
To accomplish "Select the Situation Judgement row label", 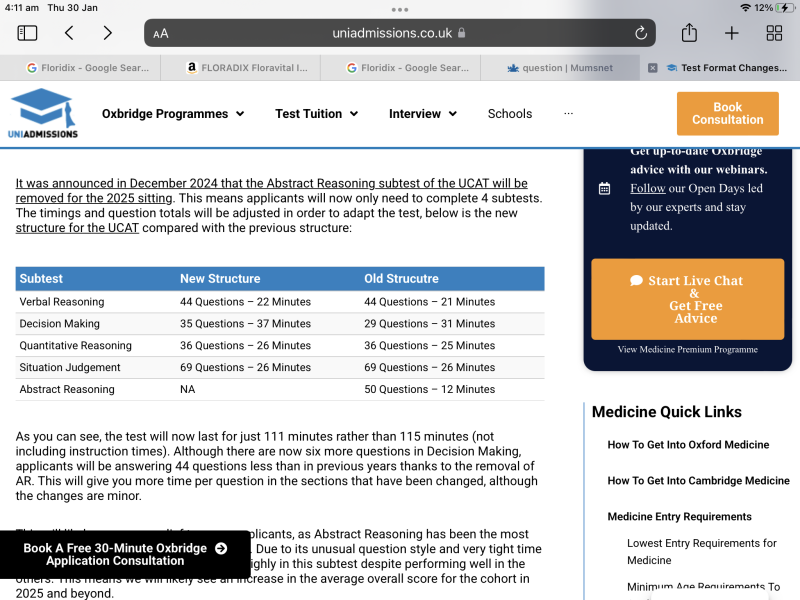I will tap(70, 368).
